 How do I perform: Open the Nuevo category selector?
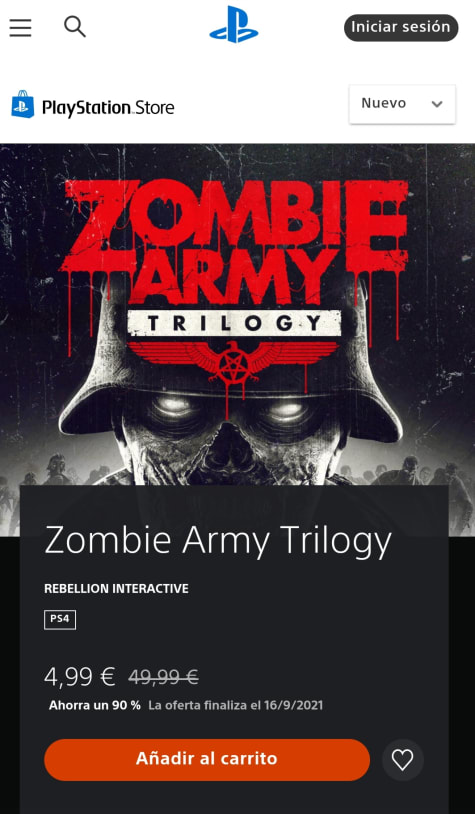coord(402,104)
